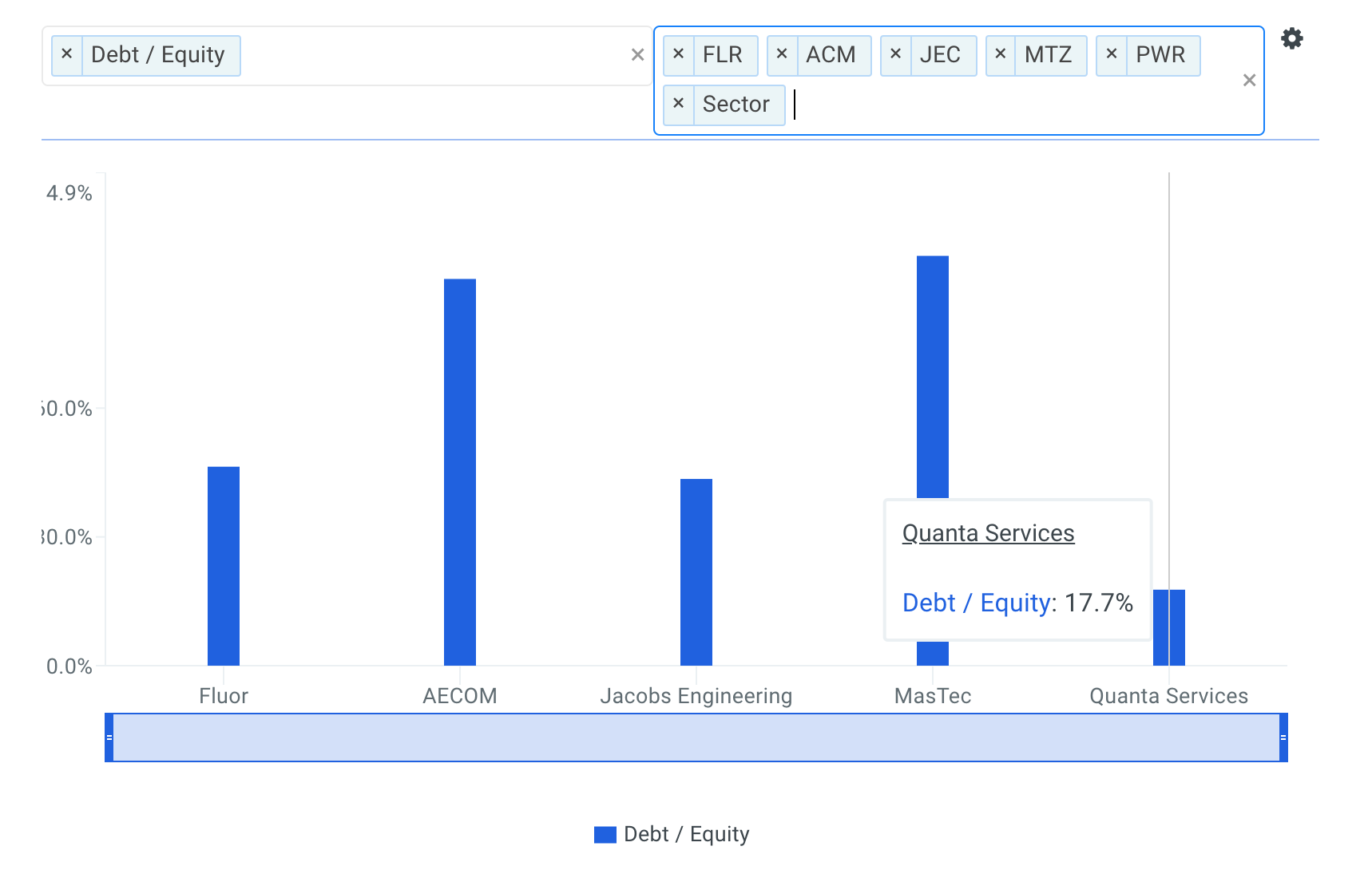1372x870 pixels.
Task: Click the MTZ tag label
Action: [1049, 55]
